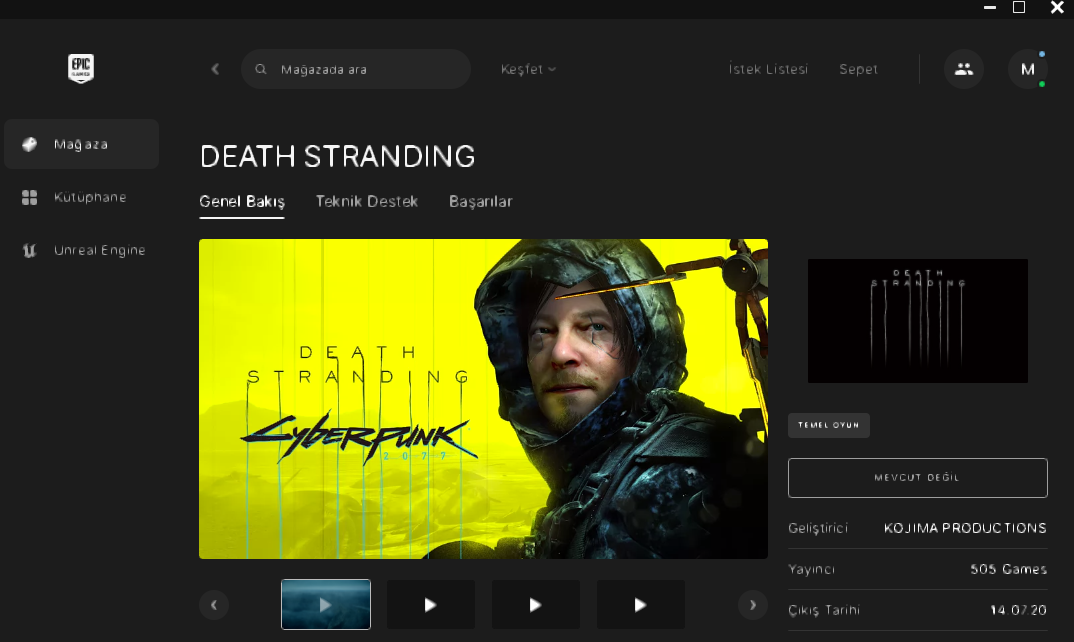Switch to the Genel Bakış tab
Screen dimensions: 1074x642
coord(242,201)
